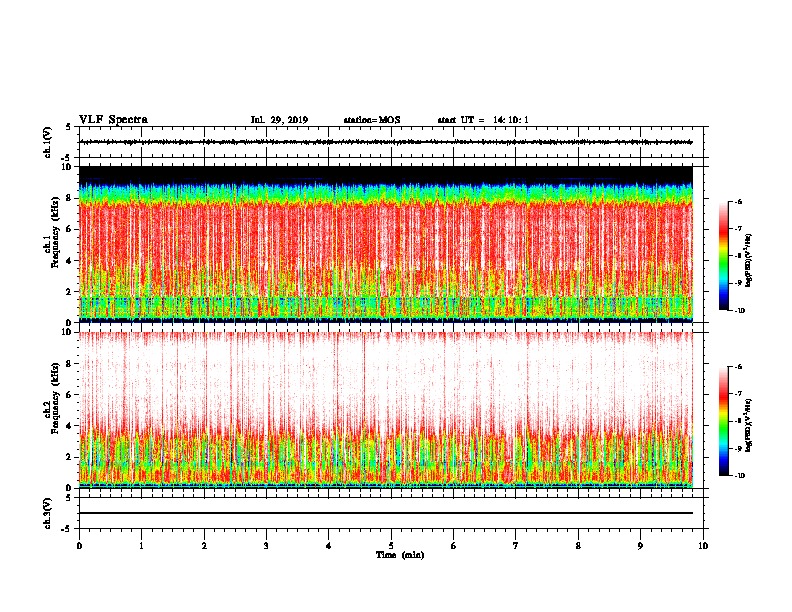Image resolution: width=792 pixels, height=612 pixels.
Task: Click the black band at top of ch.1 spectrogram
Action: tap(386, 173)
